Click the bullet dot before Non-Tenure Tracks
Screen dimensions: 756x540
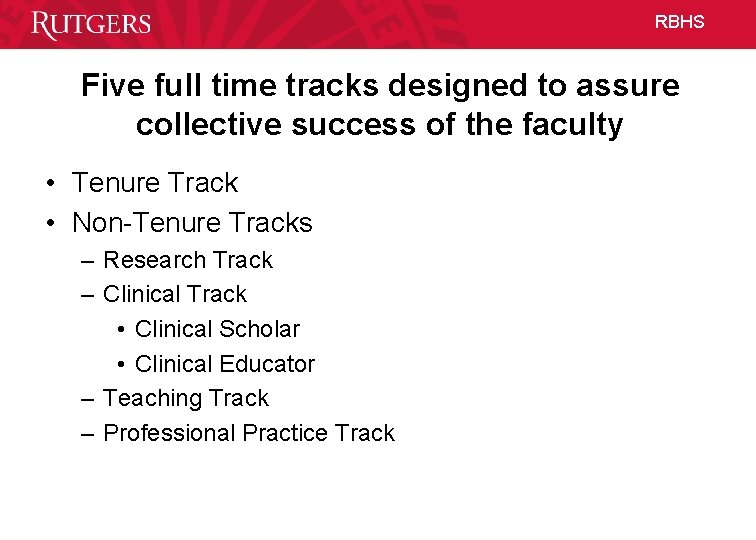point(51,223)
